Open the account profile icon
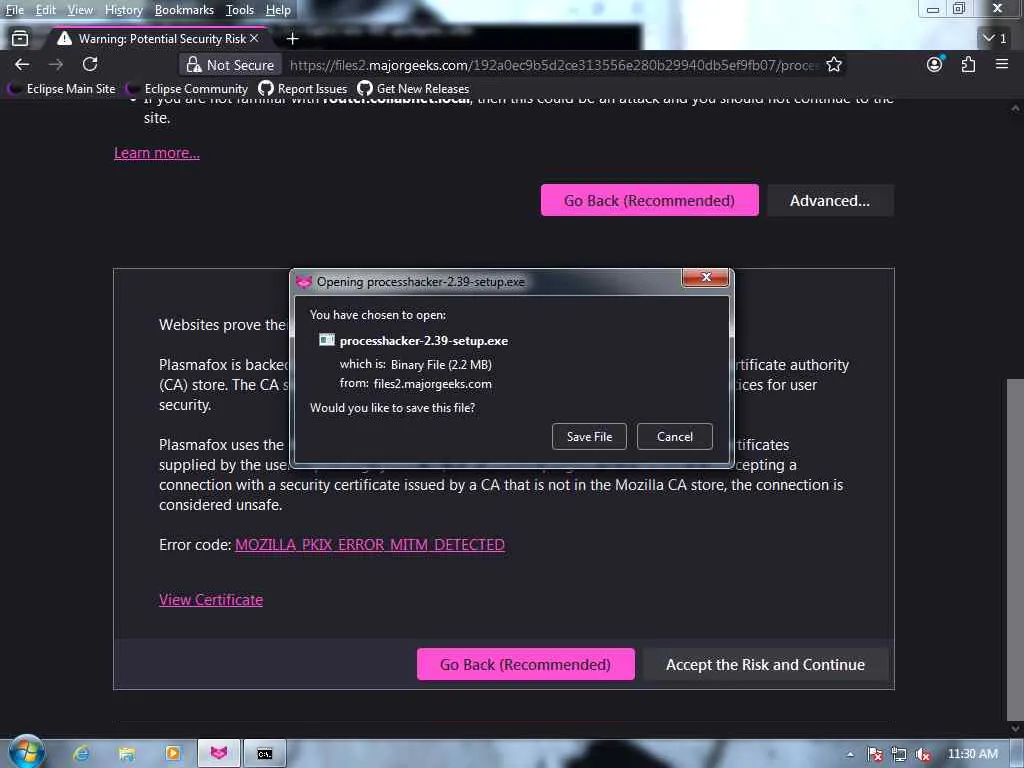This screenshot has width=1024, height=768. point(935,64)
